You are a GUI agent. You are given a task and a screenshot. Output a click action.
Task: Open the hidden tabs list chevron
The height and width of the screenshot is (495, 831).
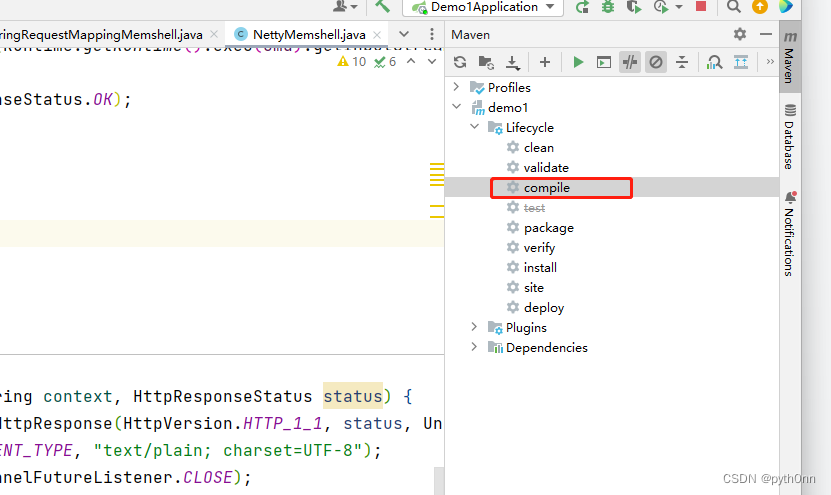click(x=404, y=34)
